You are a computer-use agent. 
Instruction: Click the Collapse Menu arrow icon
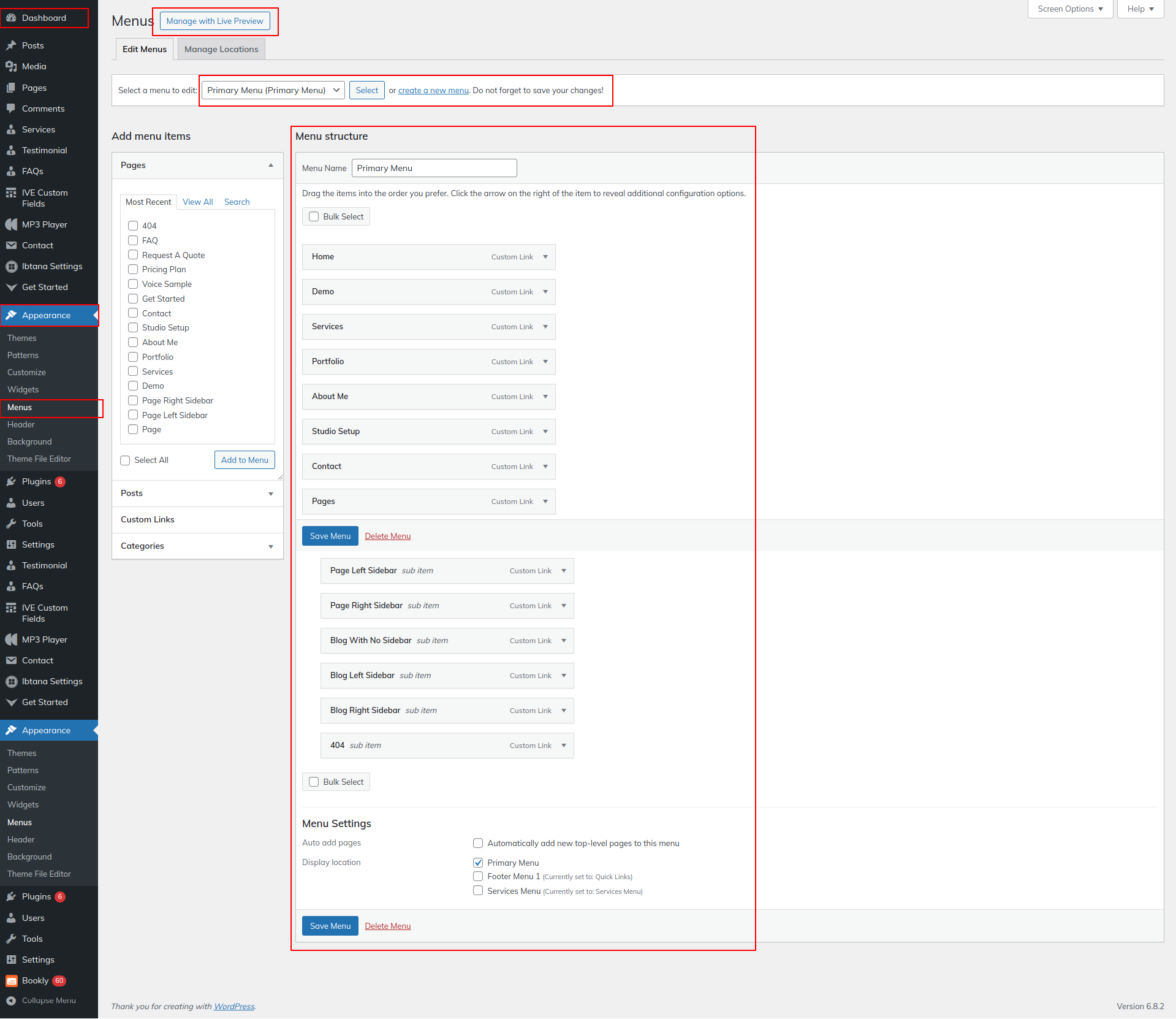[11, 1001]
